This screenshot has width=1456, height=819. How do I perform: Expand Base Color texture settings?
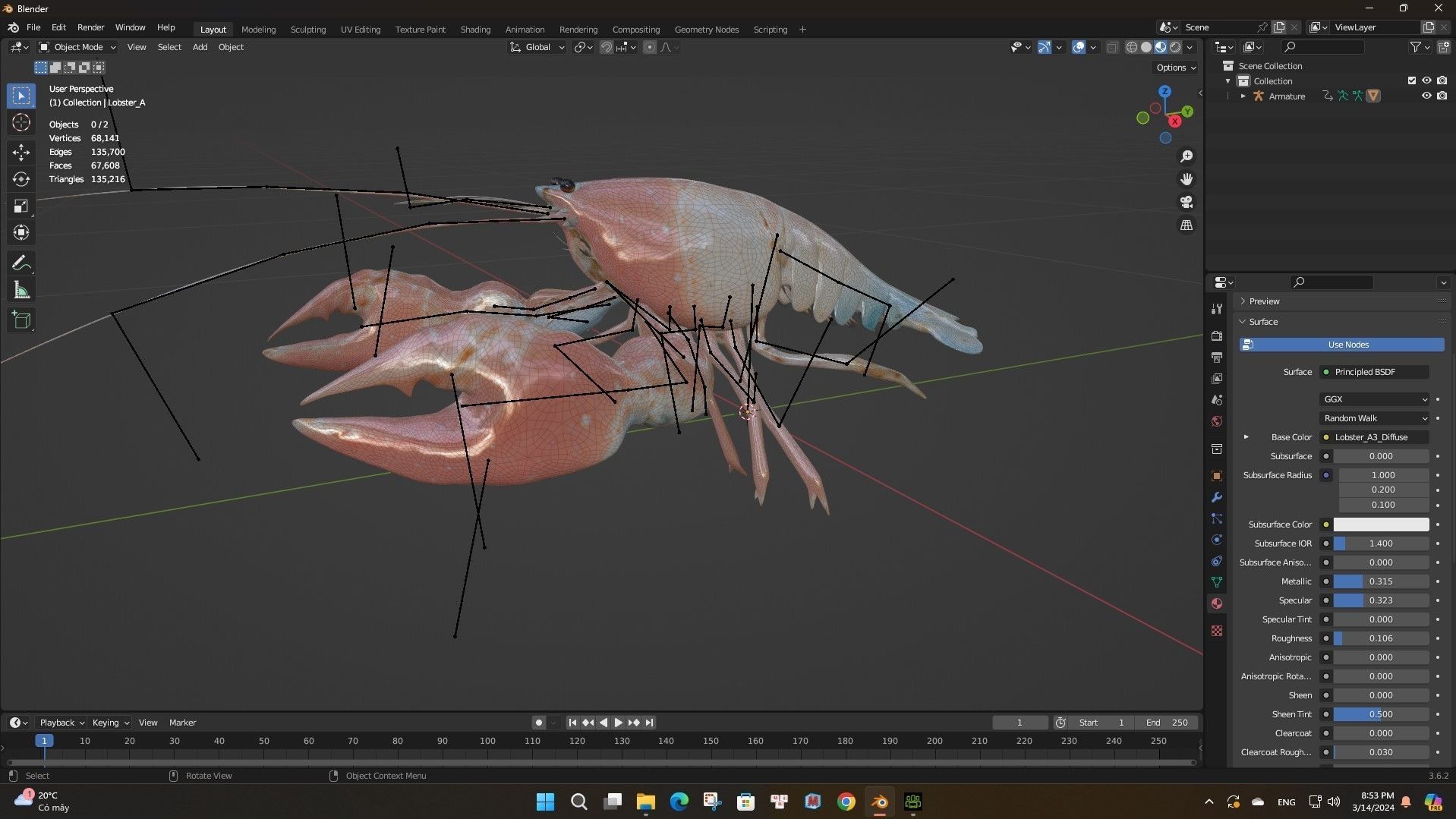click(x=1246, y=437)
